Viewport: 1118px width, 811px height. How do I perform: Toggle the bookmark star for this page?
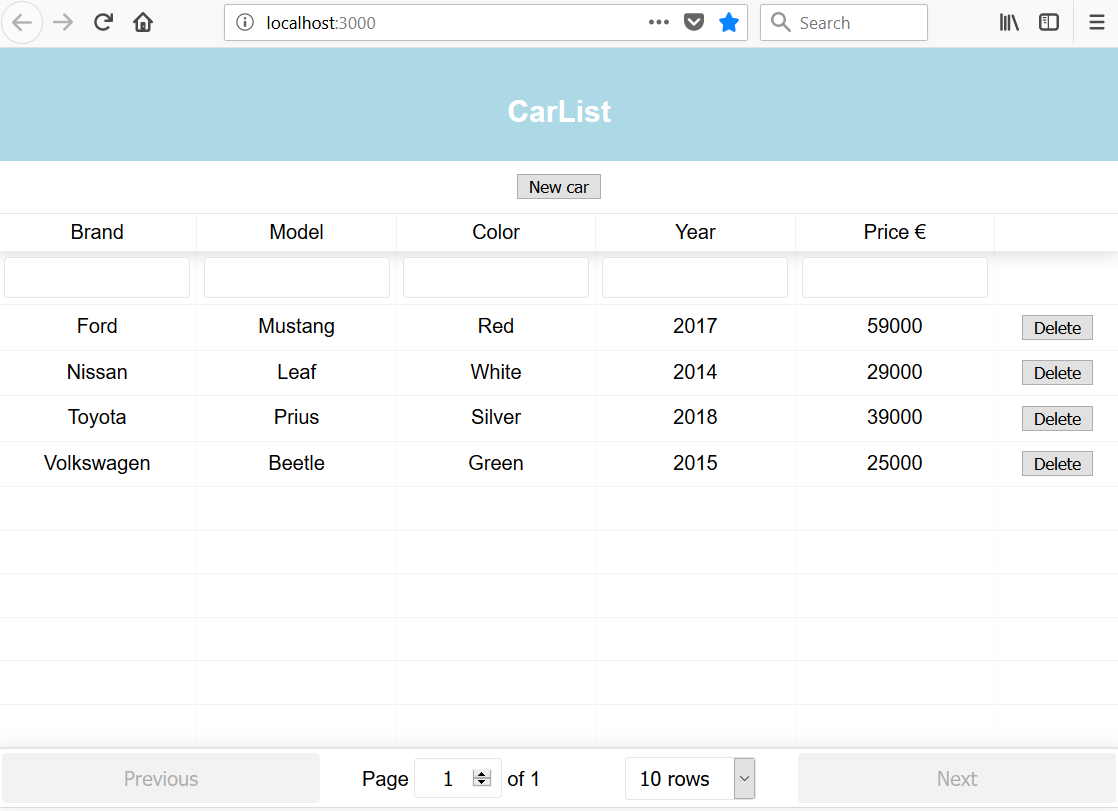pos(729,23)
